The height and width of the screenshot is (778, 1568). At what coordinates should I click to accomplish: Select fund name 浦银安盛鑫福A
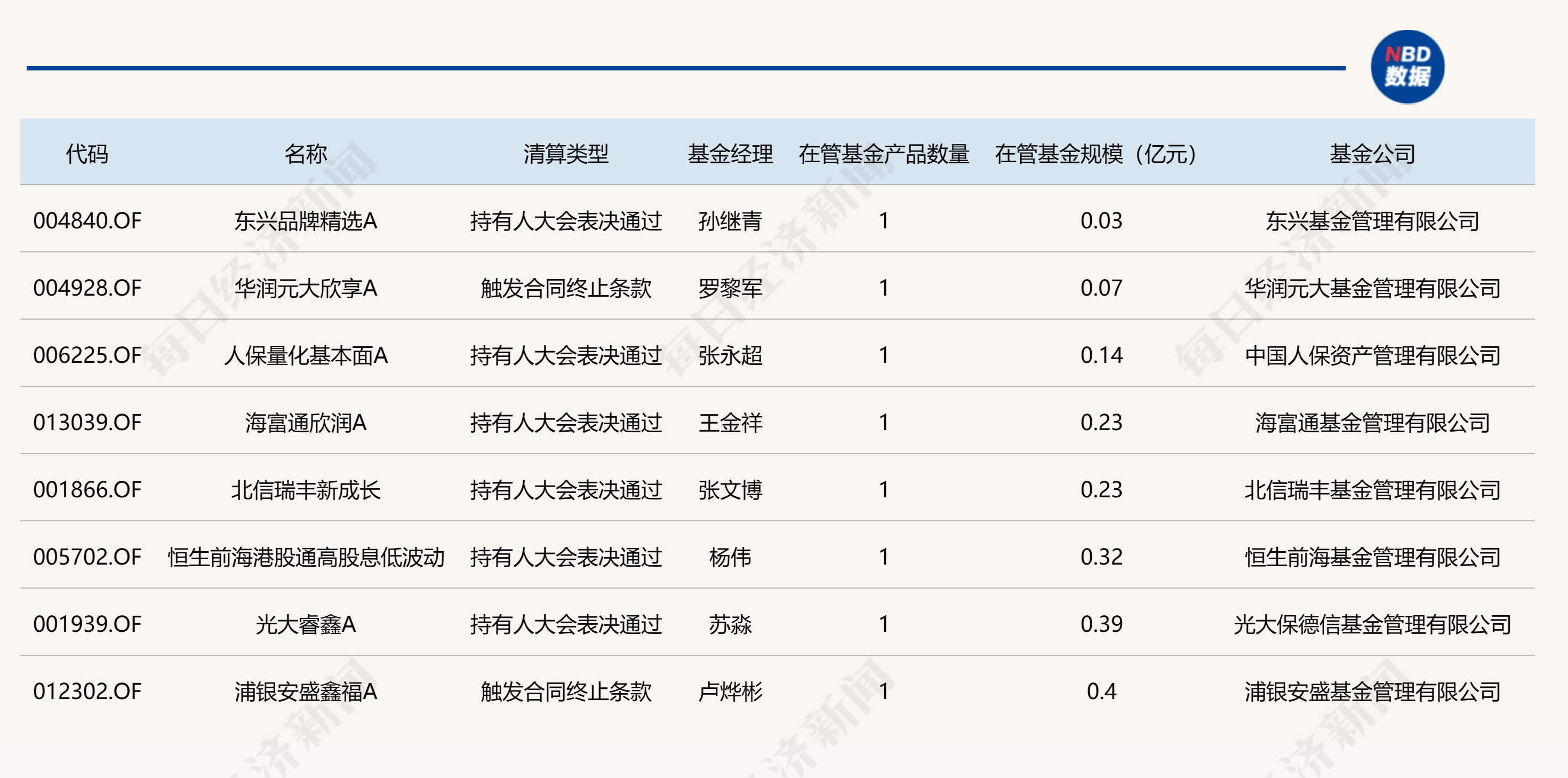click(306, 692)
